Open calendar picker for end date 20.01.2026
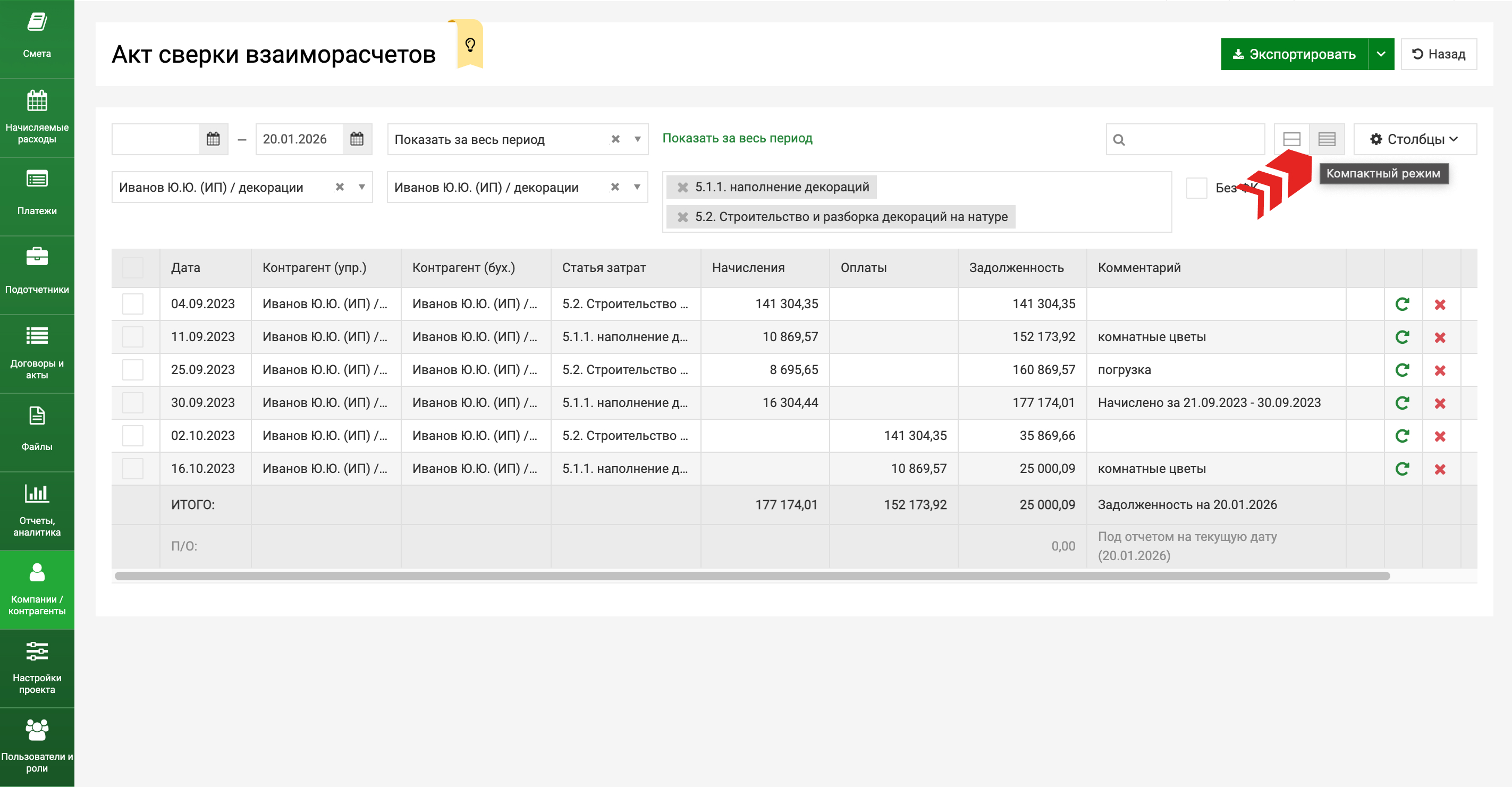The height and width of the screenshot is (787, 1512). tap(357, 139)
